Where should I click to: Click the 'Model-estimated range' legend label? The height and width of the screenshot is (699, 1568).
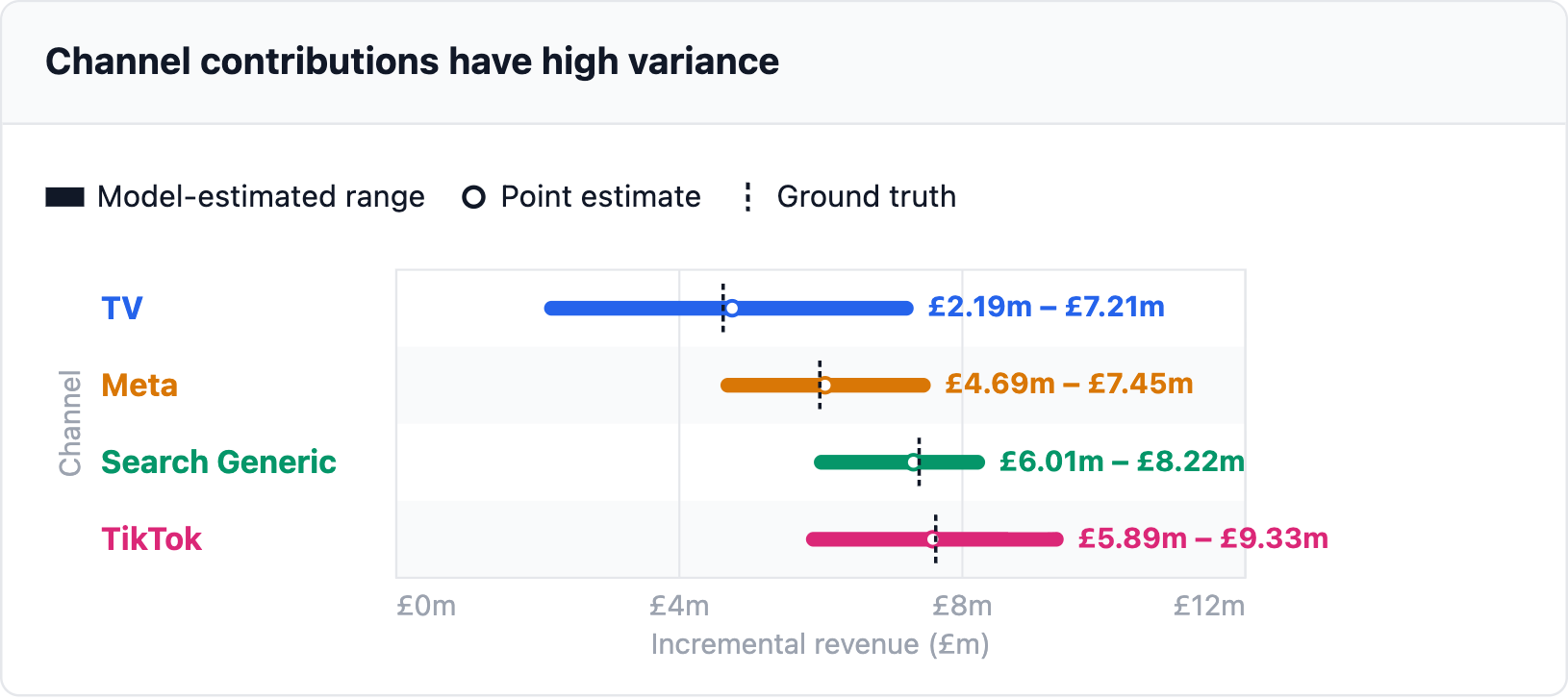pos(261,197)
